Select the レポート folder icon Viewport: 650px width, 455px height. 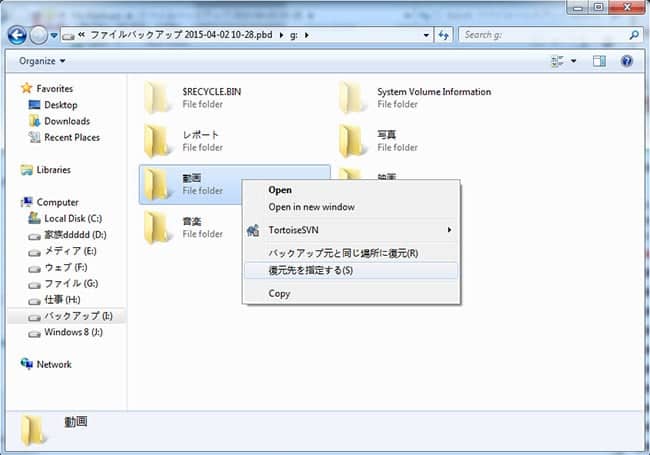point(157,141)
